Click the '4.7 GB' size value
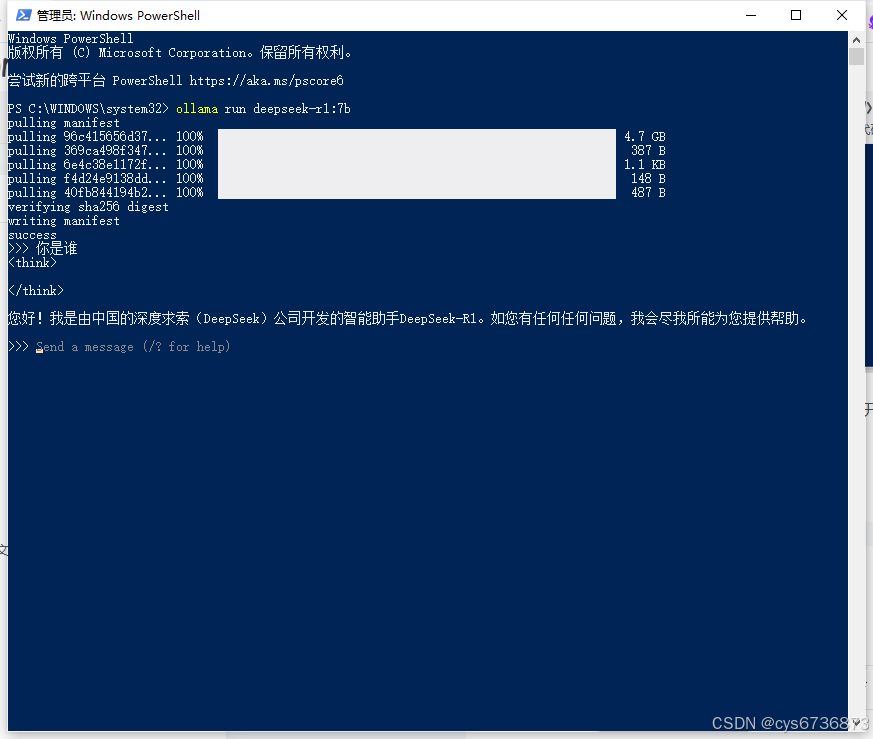The image size is (873, 739). click(645, 136)
